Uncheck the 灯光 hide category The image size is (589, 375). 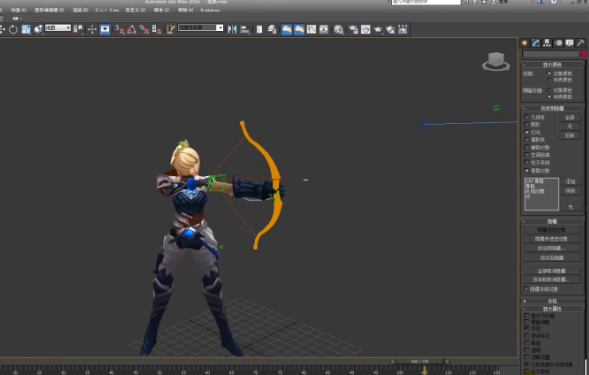[527, 132]
